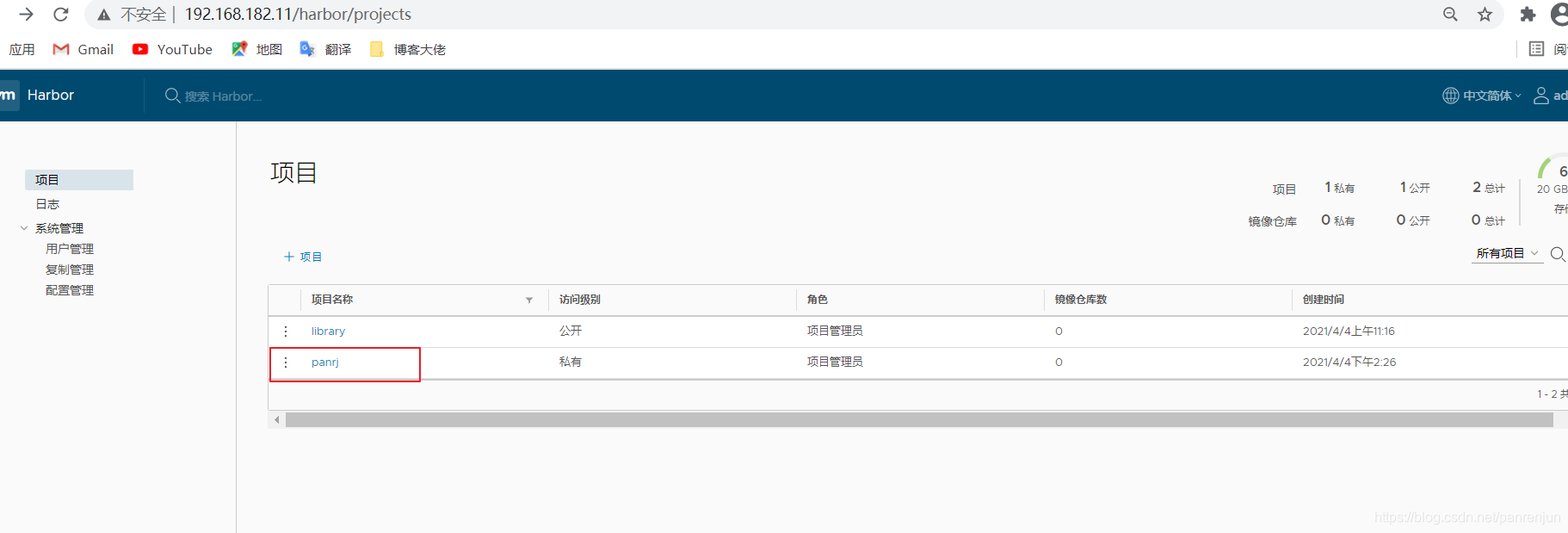Image resolution: width=1568 pixels, height=533 pixels.
Task: Open the 中文简体 language dropdown
Action: (x=1492, y=96)
